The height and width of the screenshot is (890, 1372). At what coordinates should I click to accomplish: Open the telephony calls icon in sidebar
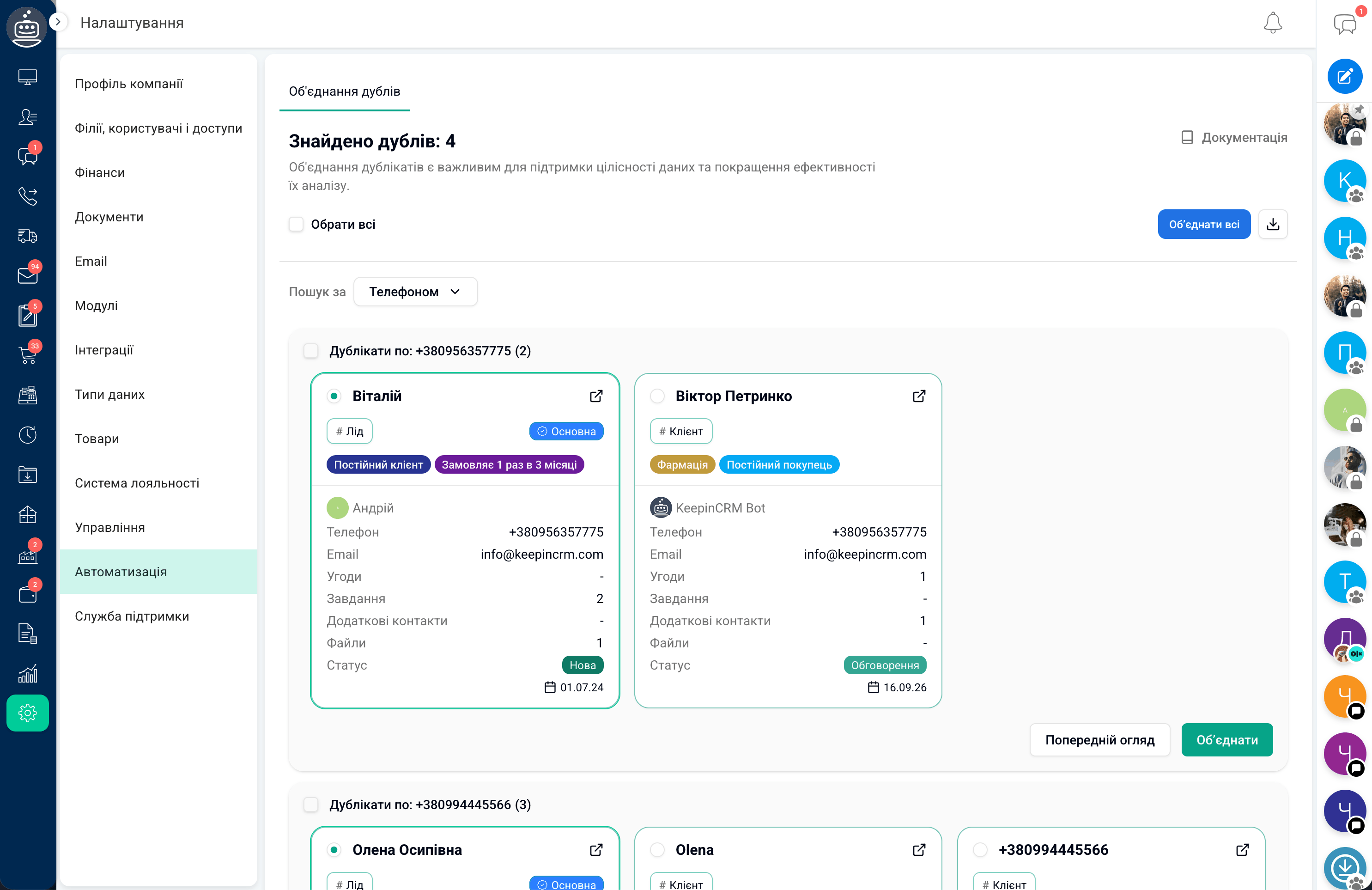[x=28, y=196]
